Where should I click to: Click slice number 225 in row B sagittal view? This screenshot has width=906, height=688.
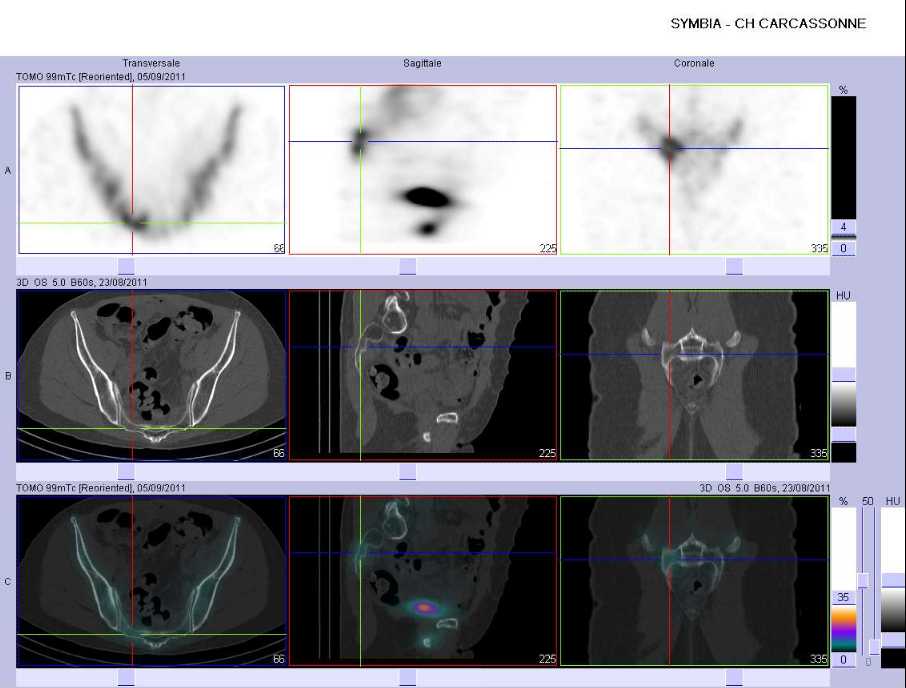pos(547,453)
